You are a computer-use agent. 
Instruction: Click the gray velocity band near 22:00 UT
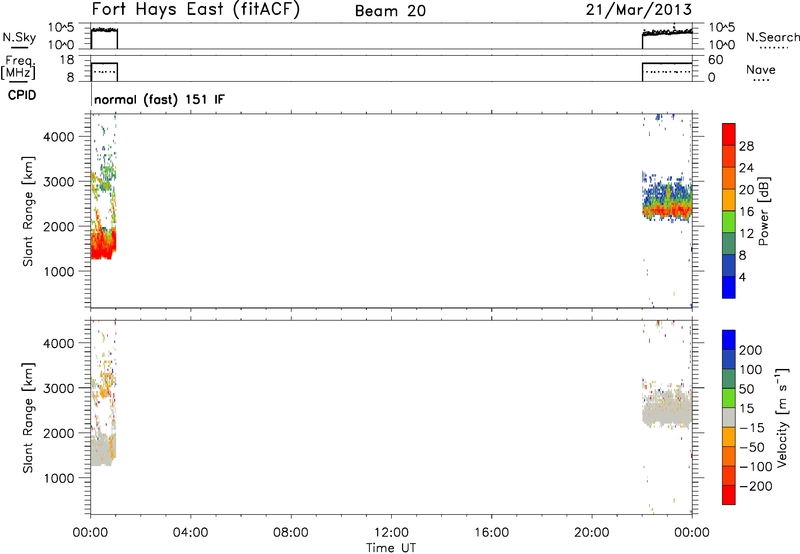point(667,410)
